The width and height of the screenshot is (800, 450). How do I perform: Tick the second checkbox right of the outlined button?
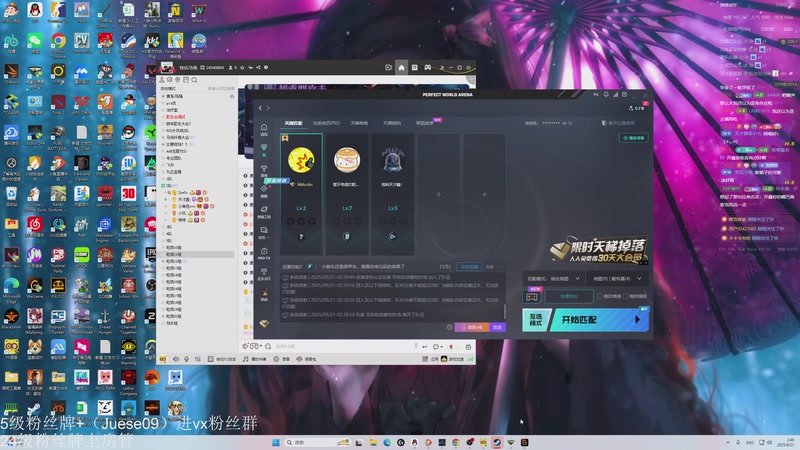pos(626,296)
